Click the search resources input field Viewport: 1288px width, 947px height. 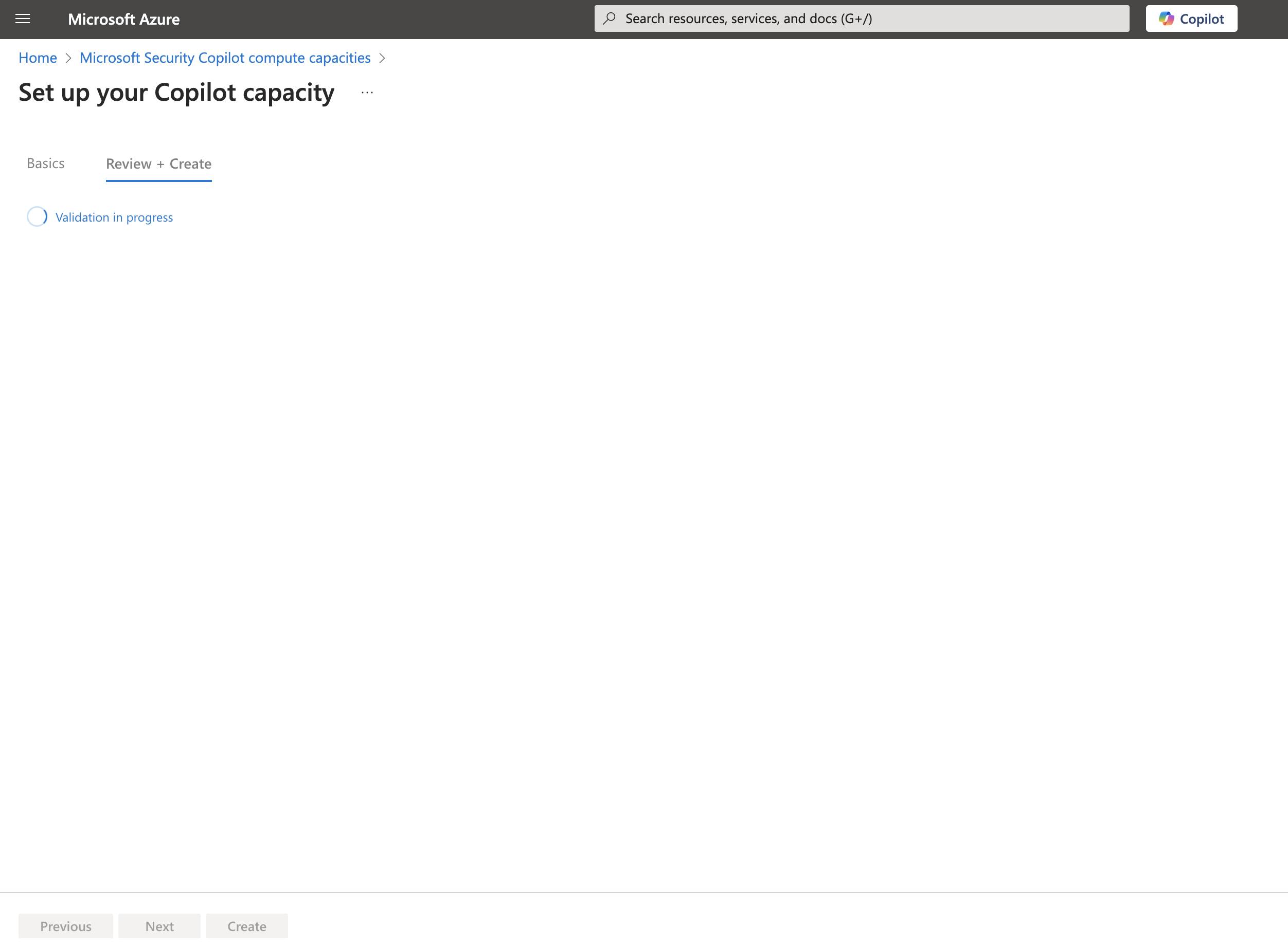[863, 18]
